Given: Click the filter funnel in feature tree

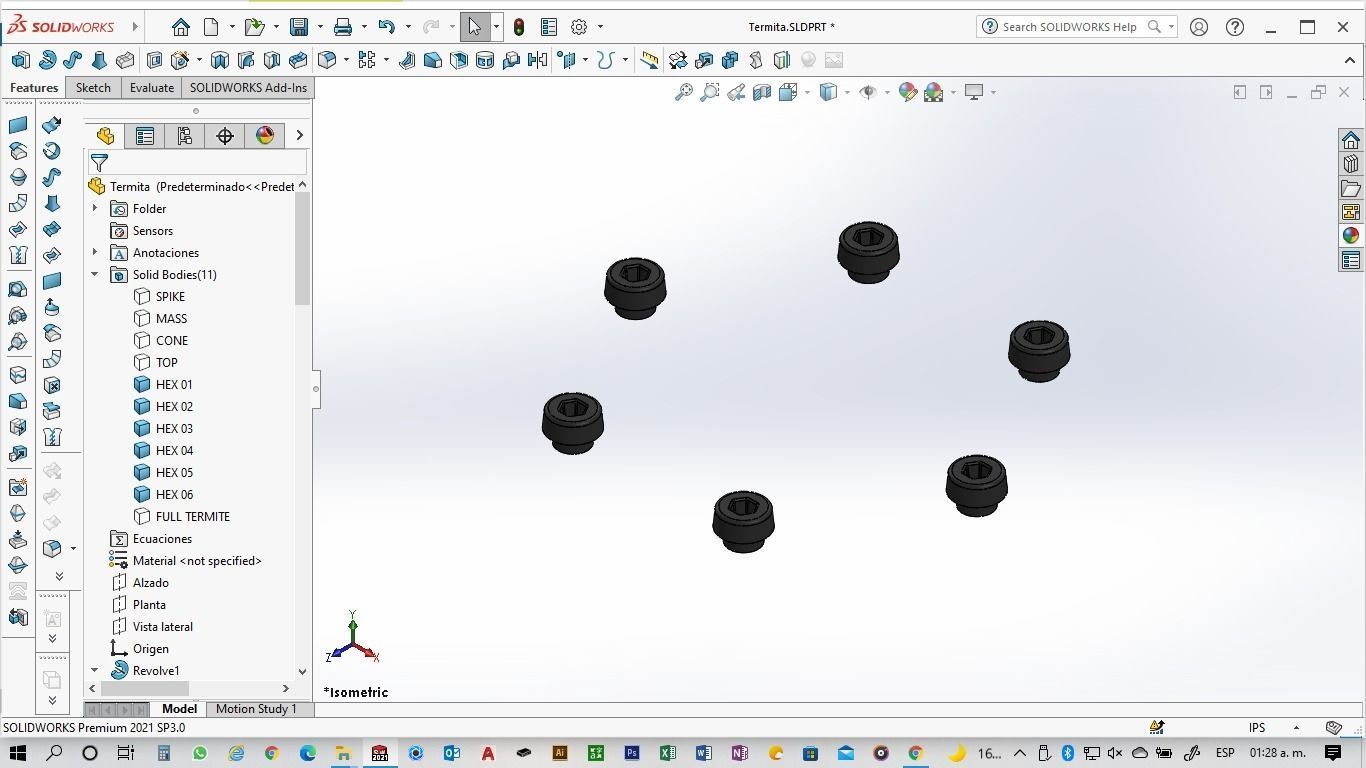Looking at the screenshot, I should (x=99, y=162).
